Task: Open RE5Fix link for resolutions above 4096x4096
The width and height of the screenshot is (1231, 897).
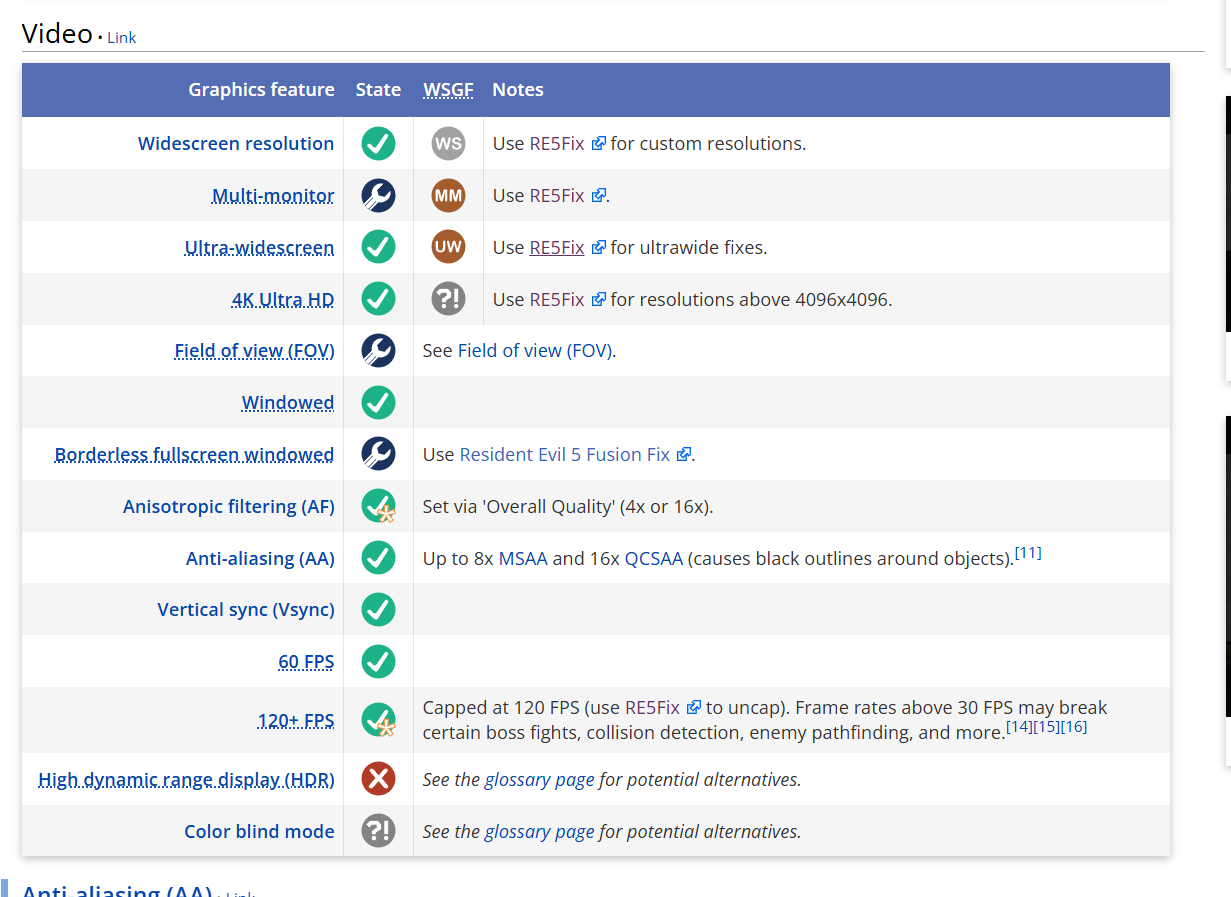Action: (x=557, y=299)
